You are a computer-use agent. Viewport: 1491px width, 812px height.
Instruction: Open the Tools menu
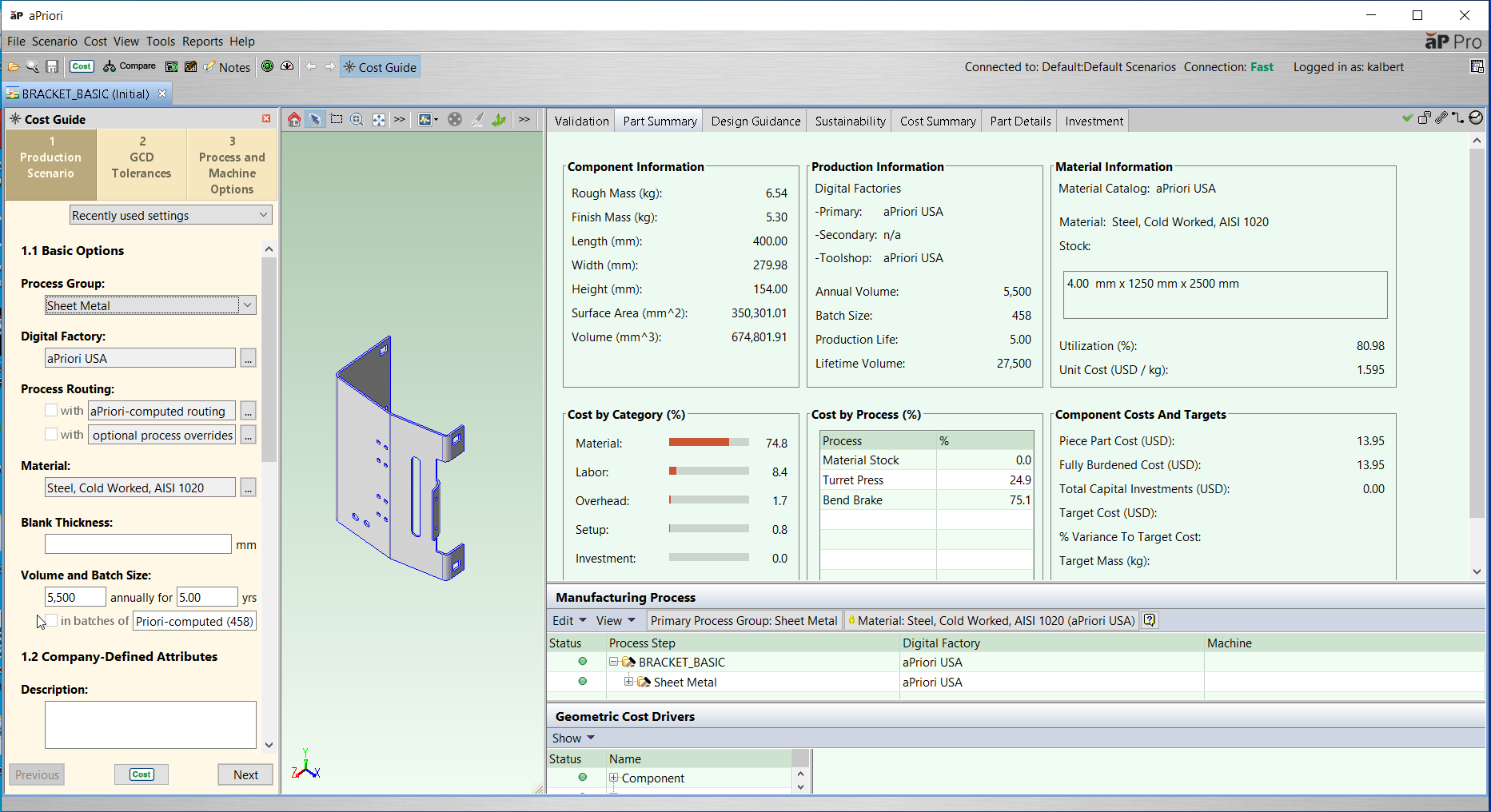pos(160,42)
